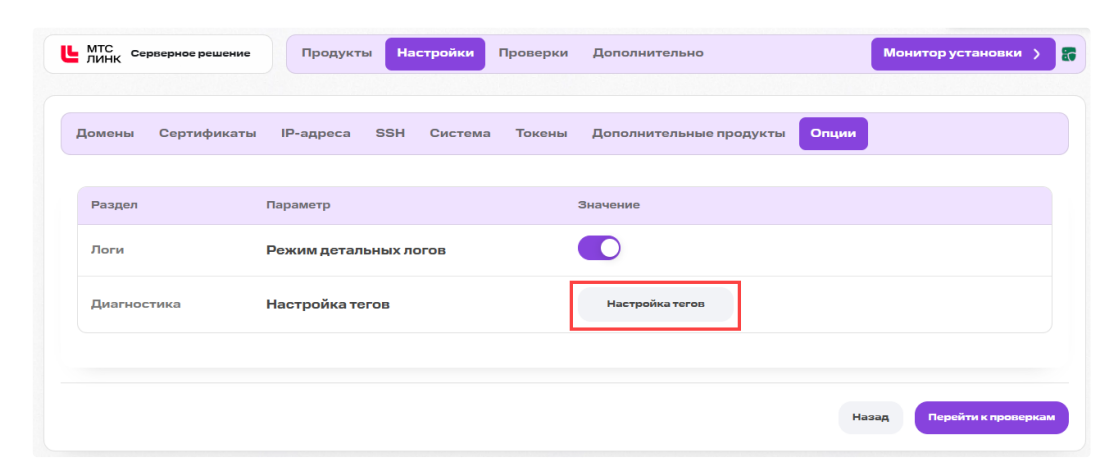Click the Перейти к проверкам button
This screenshot has width=1110, height=469.
(992, 417)
